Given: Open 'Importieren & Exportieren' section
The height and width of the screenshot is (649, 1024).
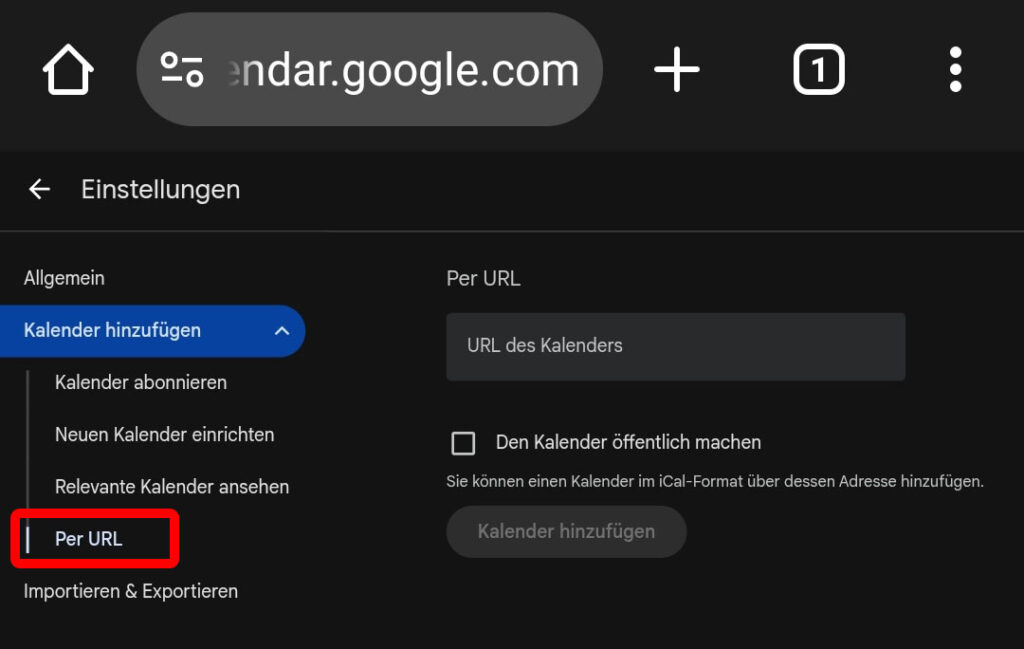Looking at the screenshot, I should pyautogui.click(x=131, y=592).
